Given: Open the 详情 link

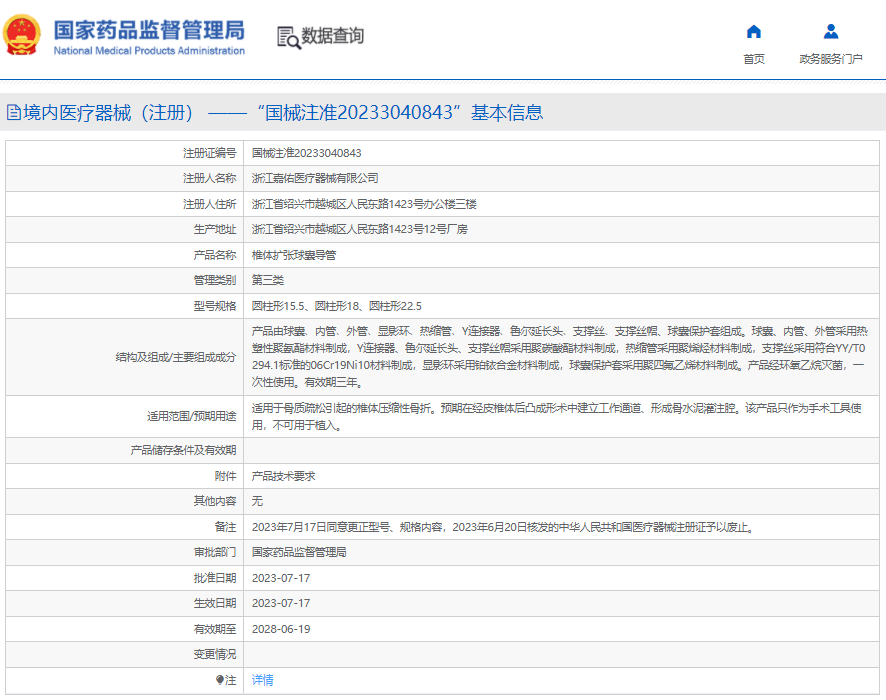Looking at the screenshot, I should [x=262, y=680].
